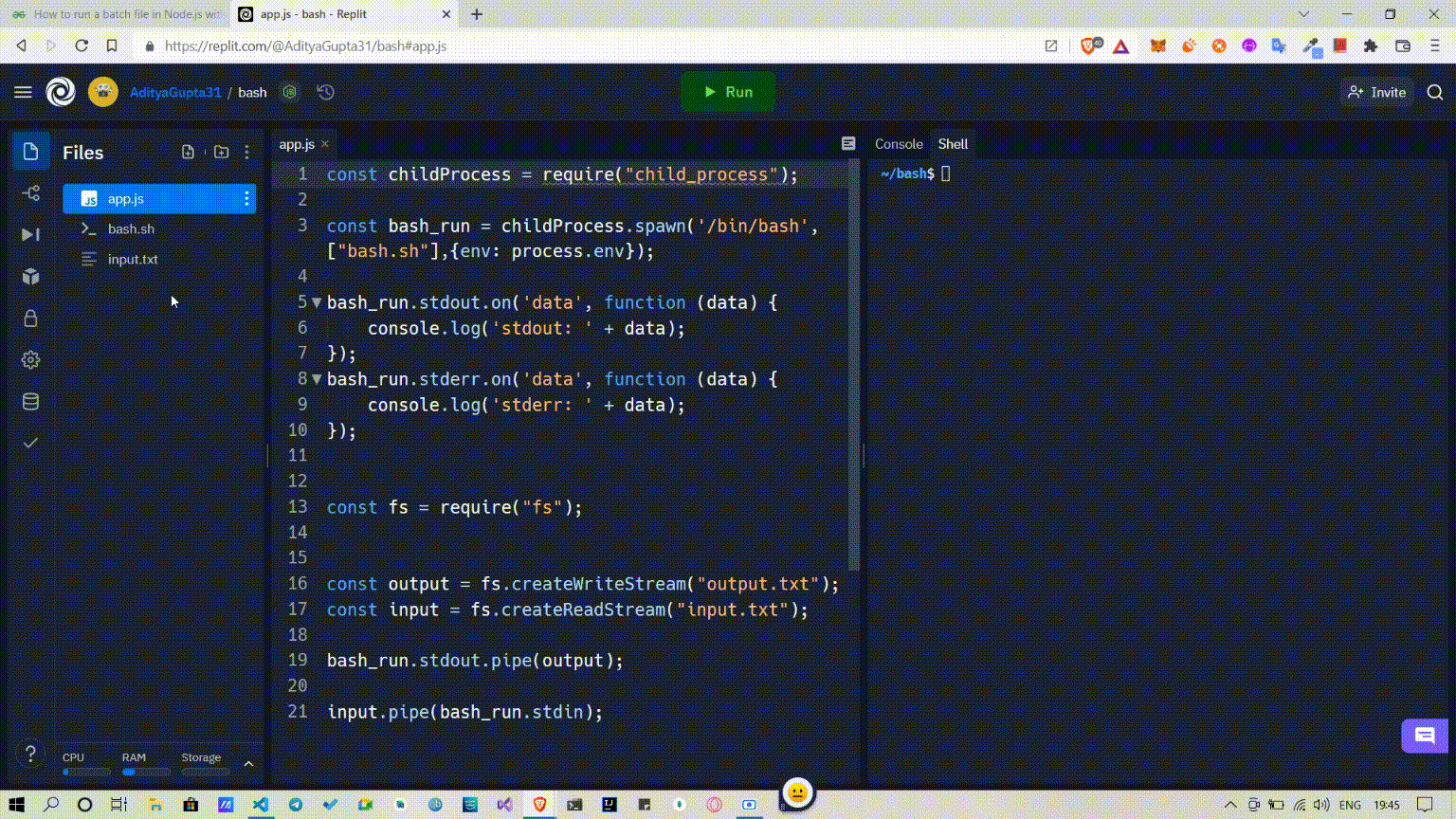This screenshot has width=1456, height=819.
Task: Show hidden system tray icons
Action: (x=1230, y=805)
